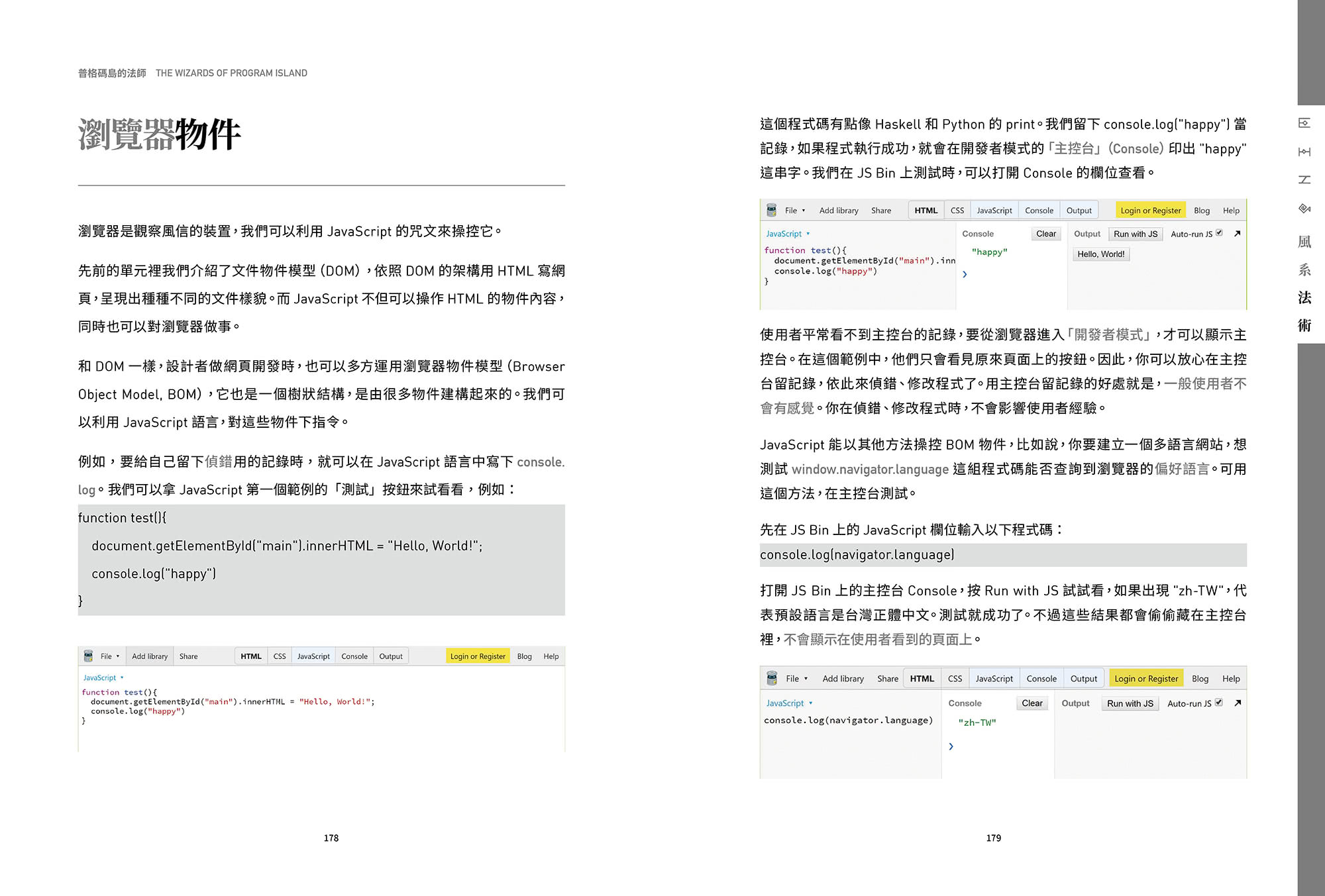
Task: Open the File dropdown in the top-right screenshot
Action: click(x=793, y=210)
